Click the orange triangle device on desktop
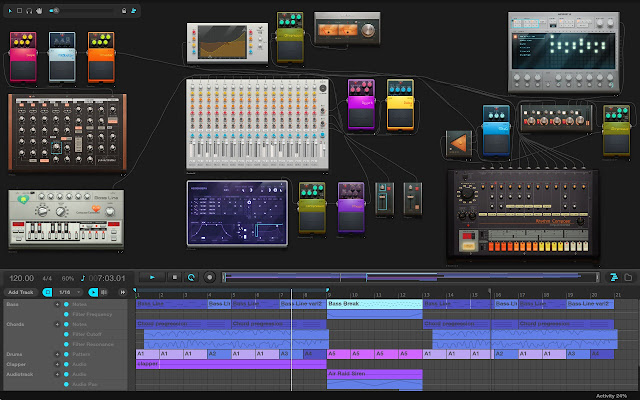The height and width of the screenshot is (400, 640). [x=460, y=144]
